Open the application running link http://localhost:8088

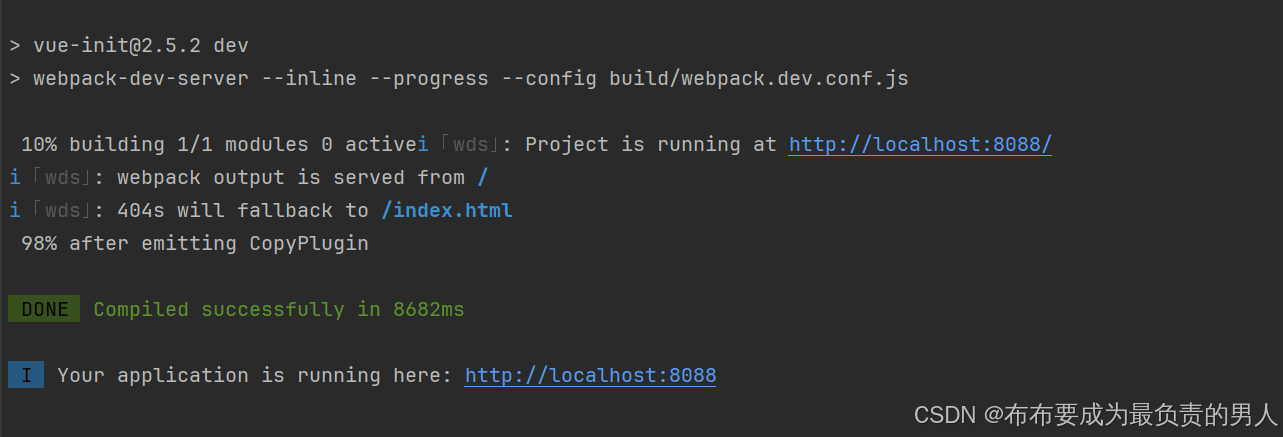590,375
